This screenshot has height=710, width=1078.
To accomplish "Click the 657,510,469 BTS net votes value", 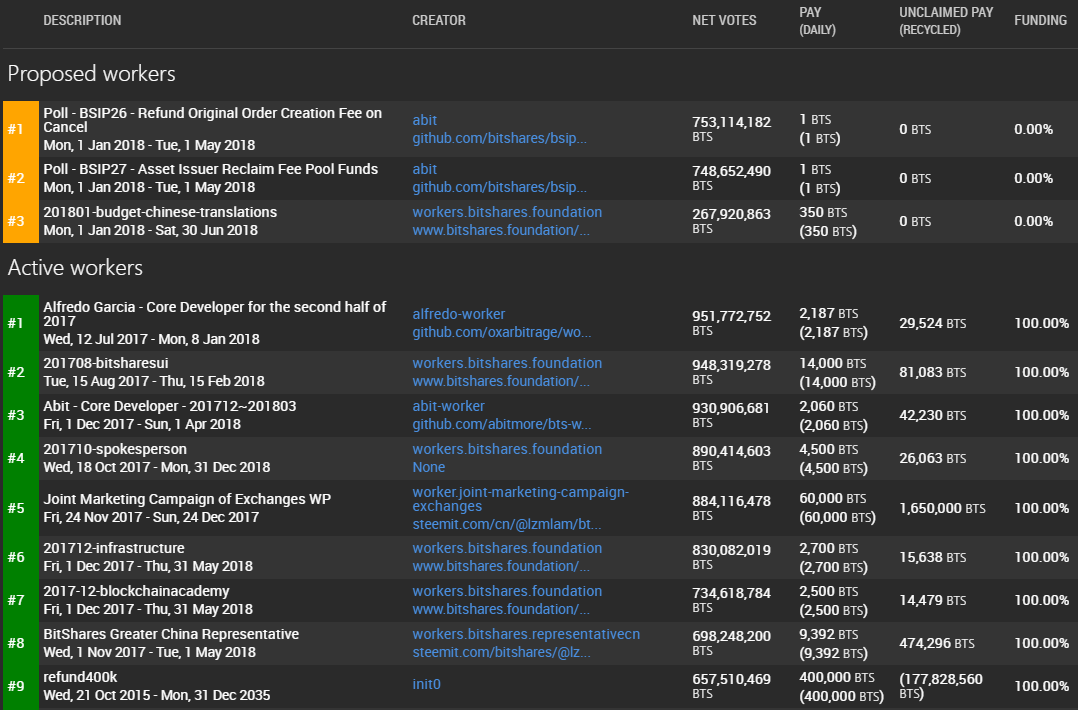I will (732, 685).
